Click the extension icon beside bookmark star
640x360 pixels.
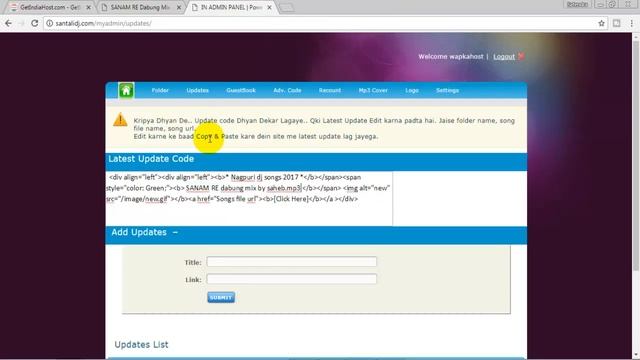click(616, 23)
